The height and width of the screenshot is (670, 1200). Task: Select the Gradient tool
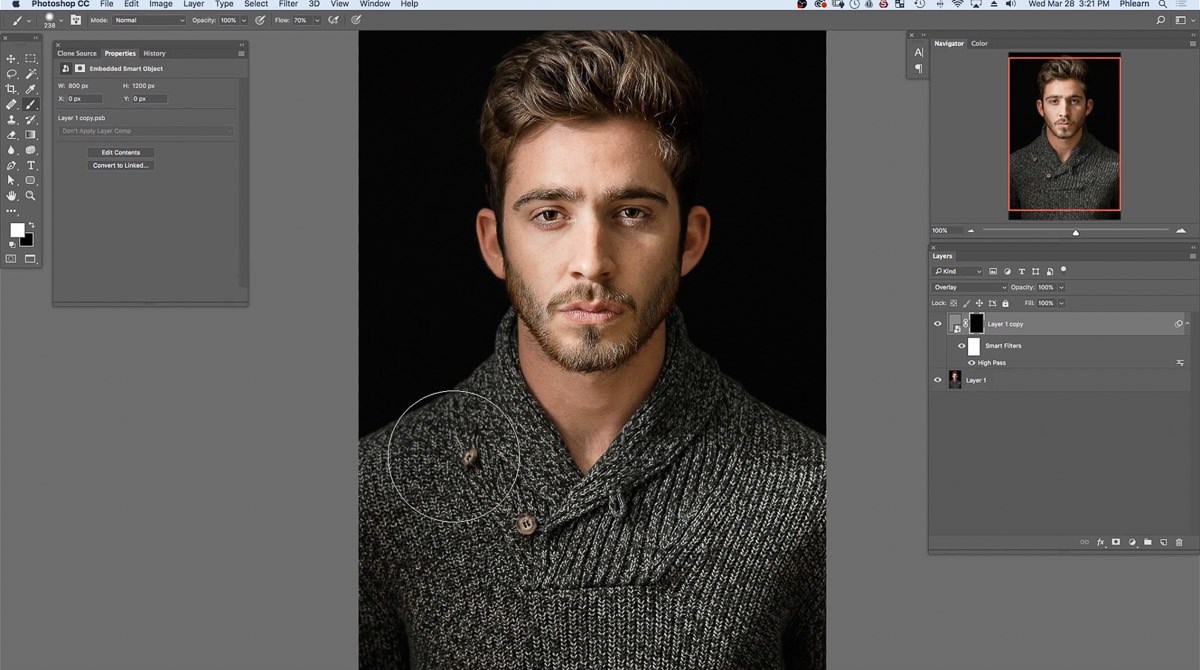[31, 134]
